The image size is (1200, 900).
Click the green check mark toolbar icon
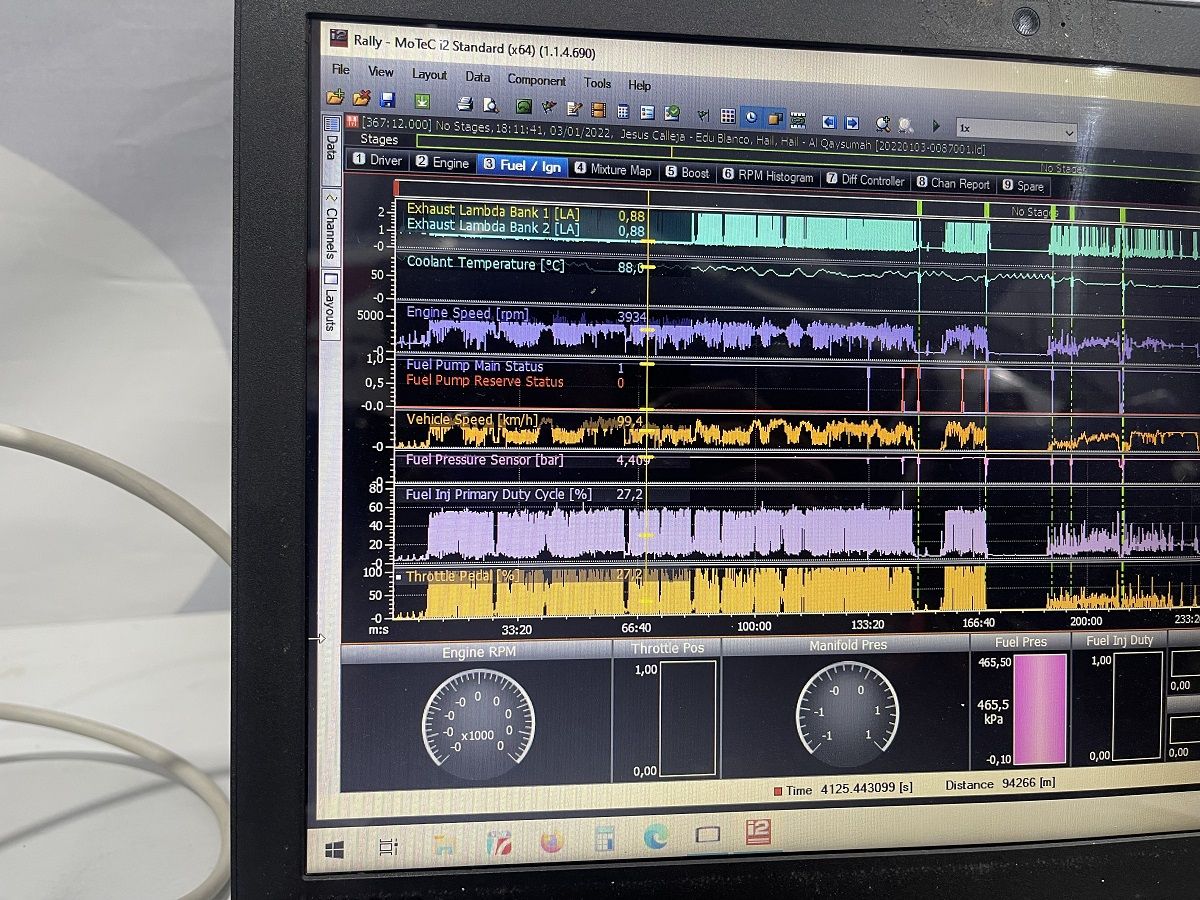click(x=672, y=113)
